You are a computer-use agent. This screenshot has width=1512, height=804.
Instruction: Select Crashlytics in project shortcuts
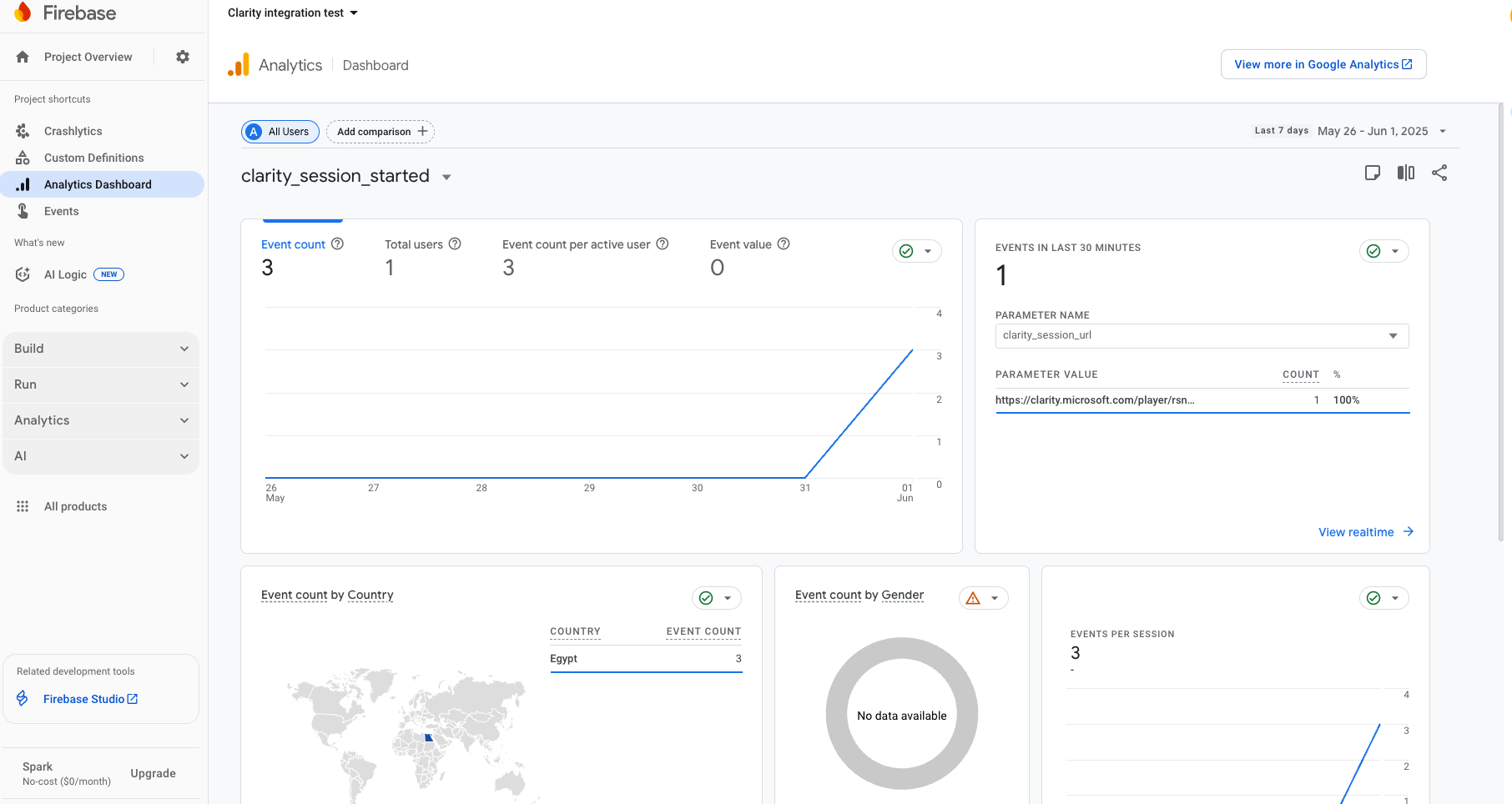[x=73, y=131]
